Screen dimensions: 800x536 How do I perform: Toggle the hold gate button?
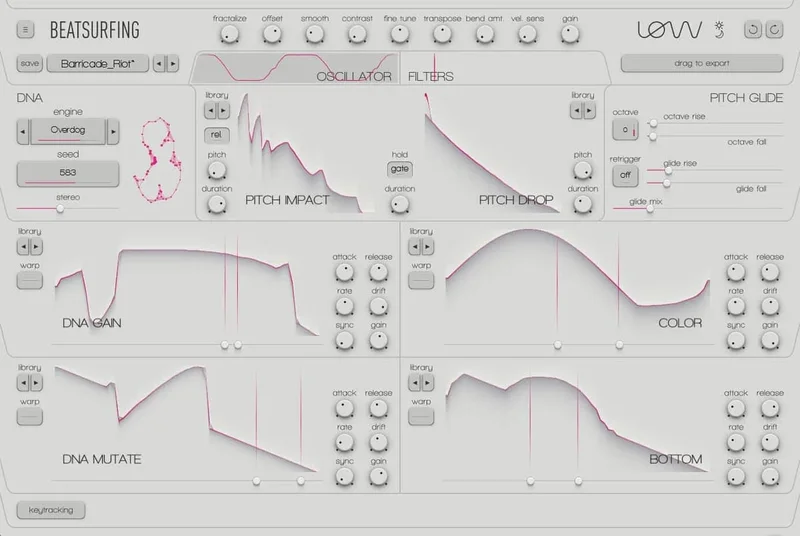(x=399, y=169)
